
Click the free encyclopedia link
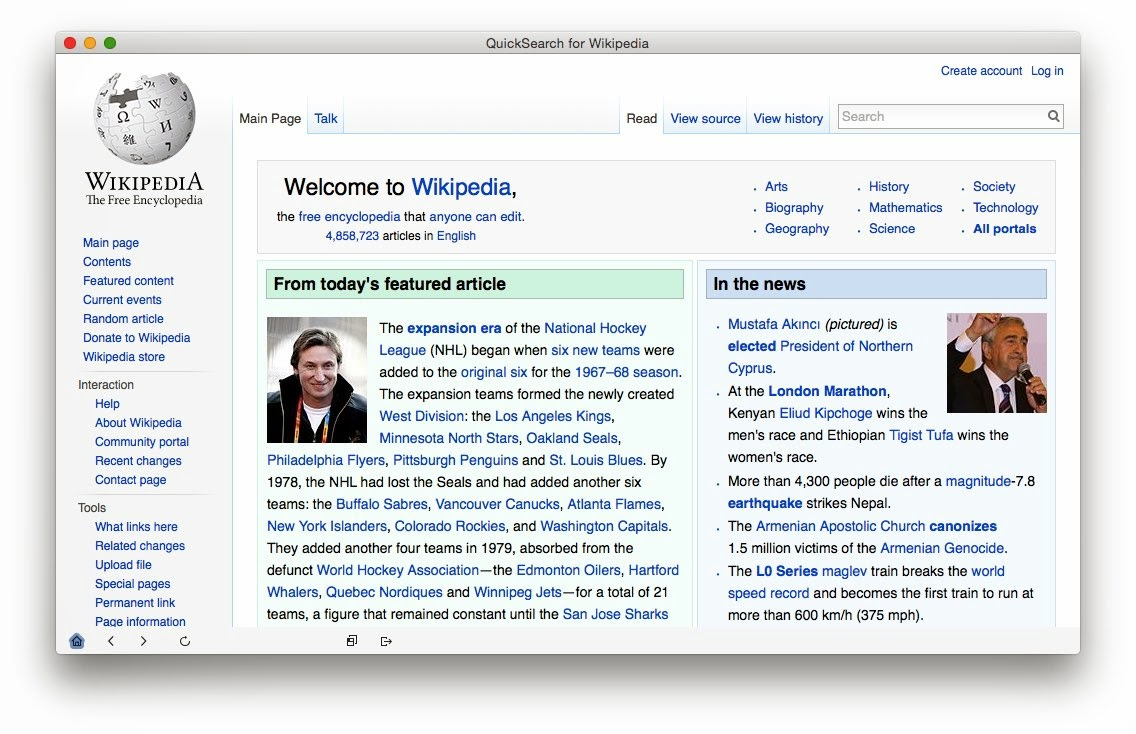[349, 217]
